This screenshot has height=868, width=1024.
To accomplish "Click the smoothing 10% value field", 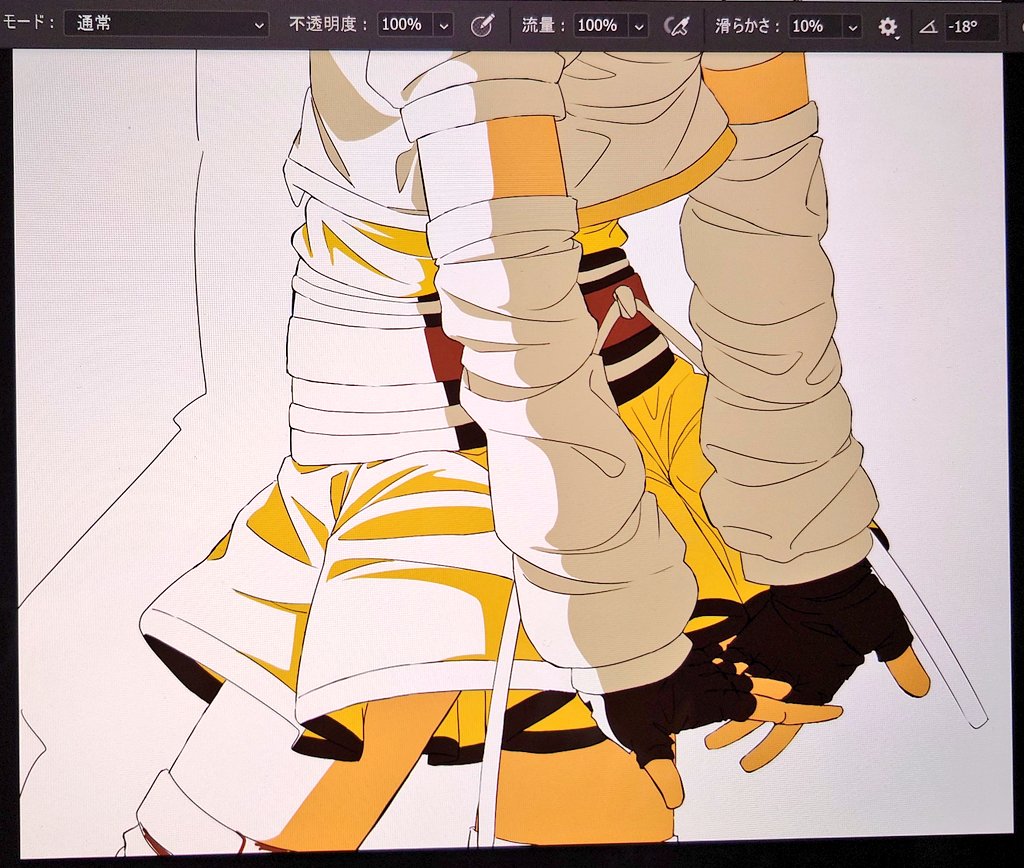I will click(814, 26).
